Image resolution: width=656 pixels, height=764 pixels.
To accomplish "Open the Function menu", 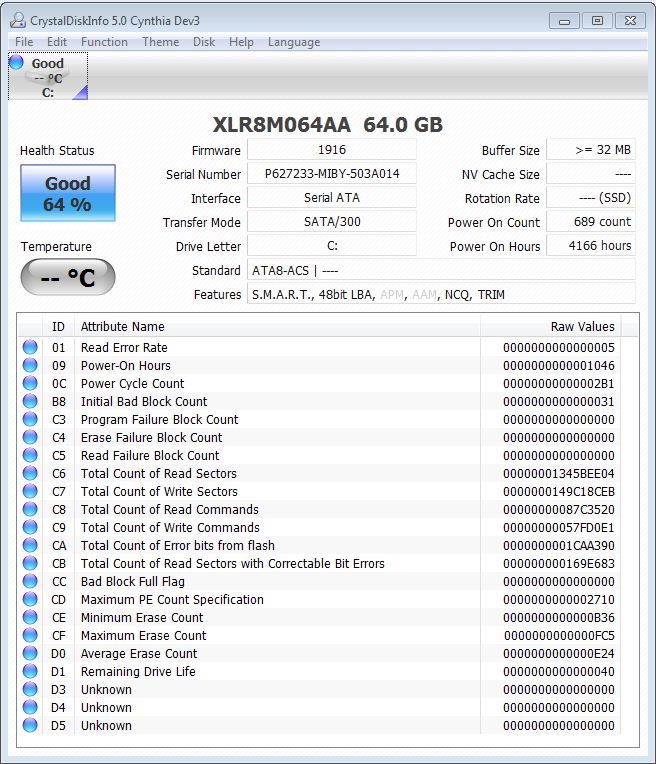I will pyautogui.click(x=104, y=42).
